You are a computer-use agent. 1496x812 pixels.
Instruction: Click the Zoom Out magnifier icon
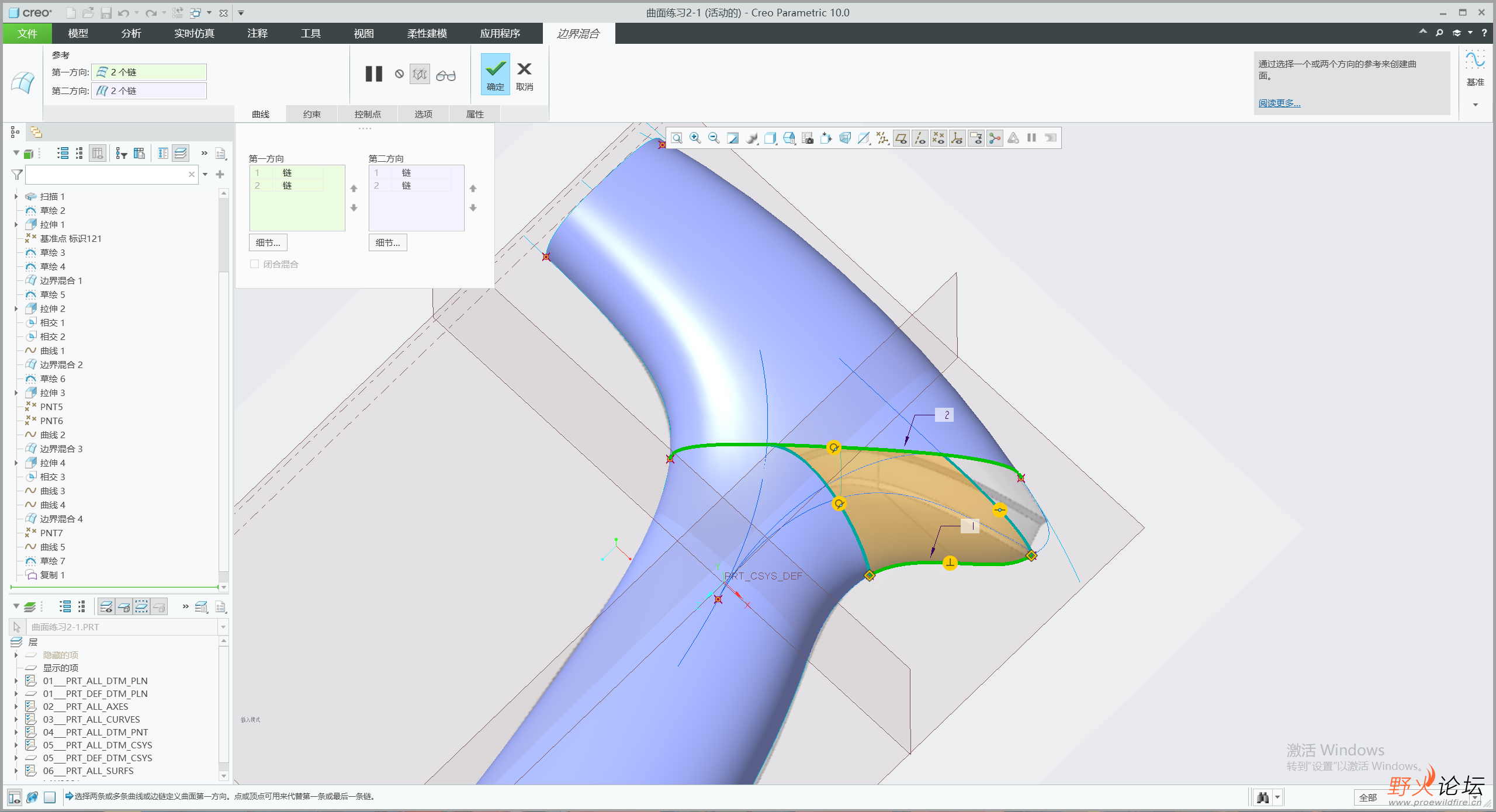pos(714,138)
